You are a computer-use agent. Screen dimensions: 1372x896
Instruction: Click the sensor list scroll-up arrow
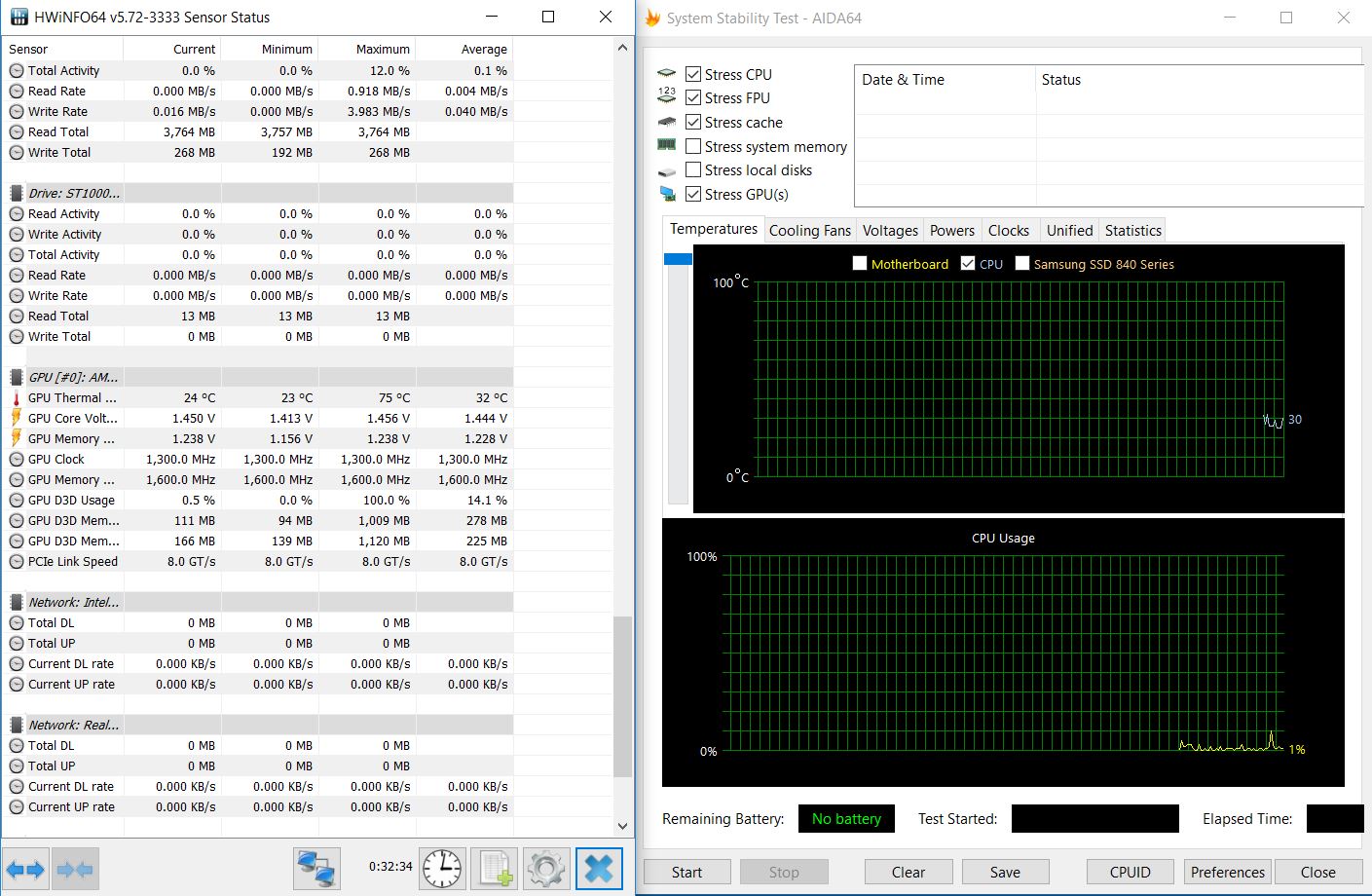click(x=623, y=48)
